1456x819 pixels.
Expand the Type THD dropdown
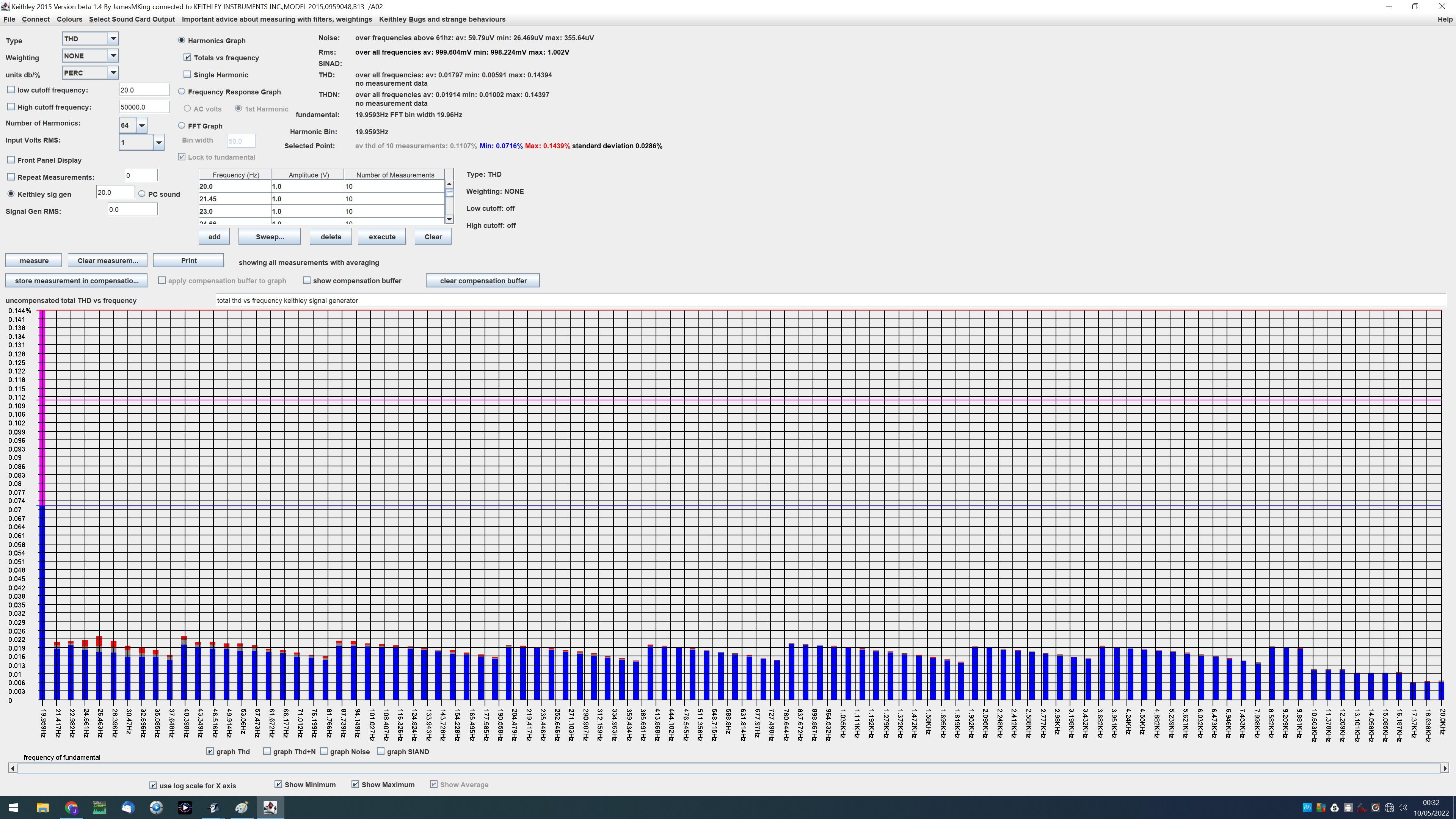(x=113, y=39)
